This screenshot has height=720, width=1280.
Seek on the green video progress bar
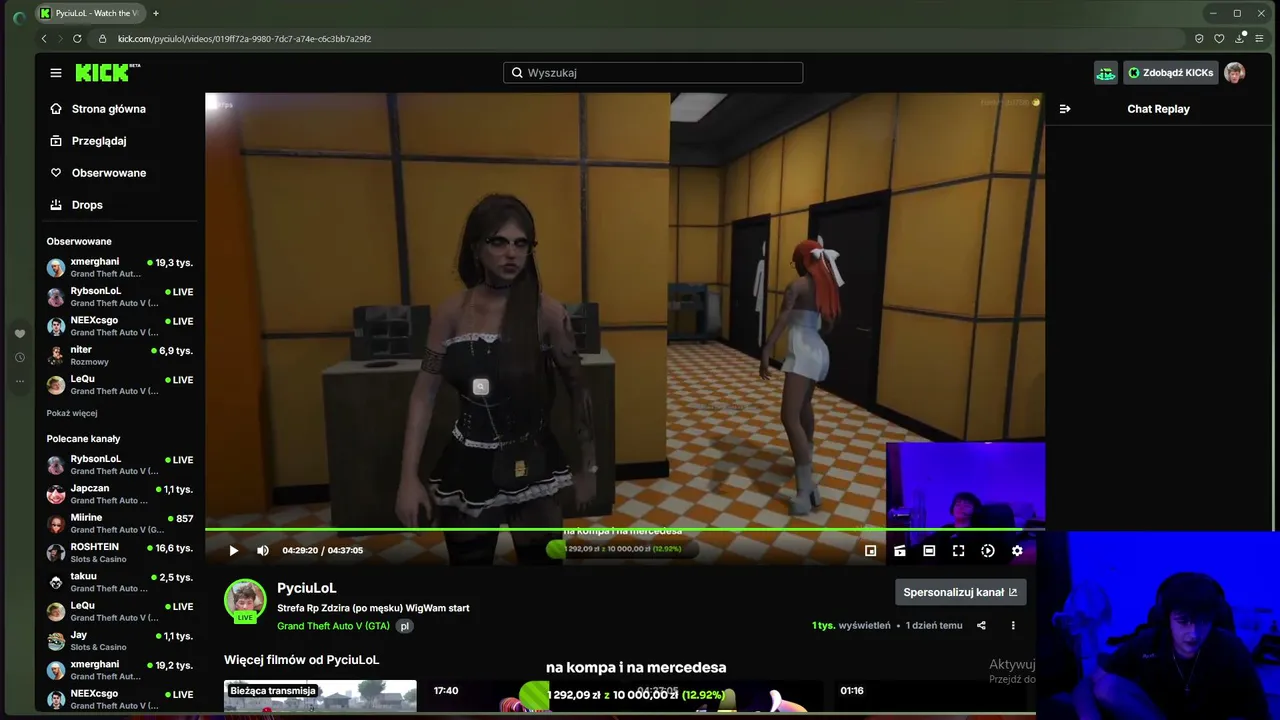pos(625,529)
